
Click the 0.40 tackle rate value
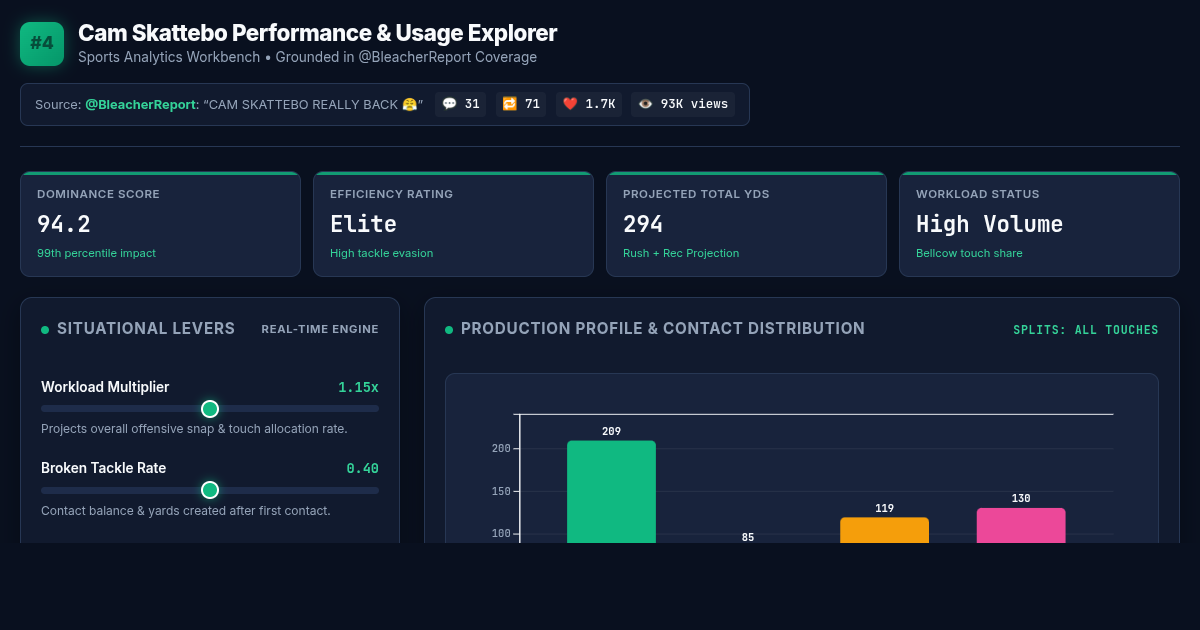(x=362, y=468)
